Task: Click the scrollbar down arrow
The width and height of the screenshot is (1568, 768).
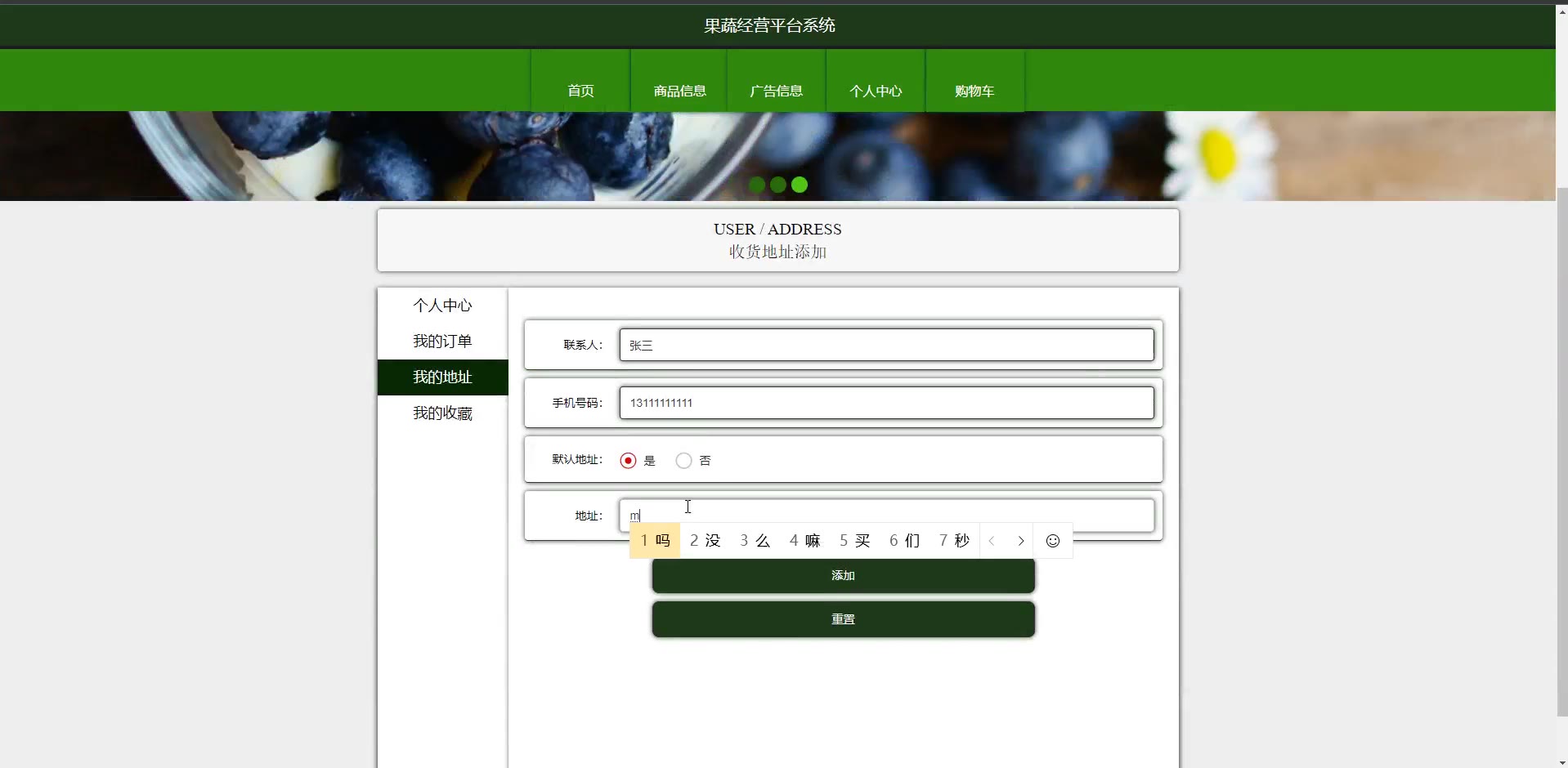Action: (x=1561, y=762)
